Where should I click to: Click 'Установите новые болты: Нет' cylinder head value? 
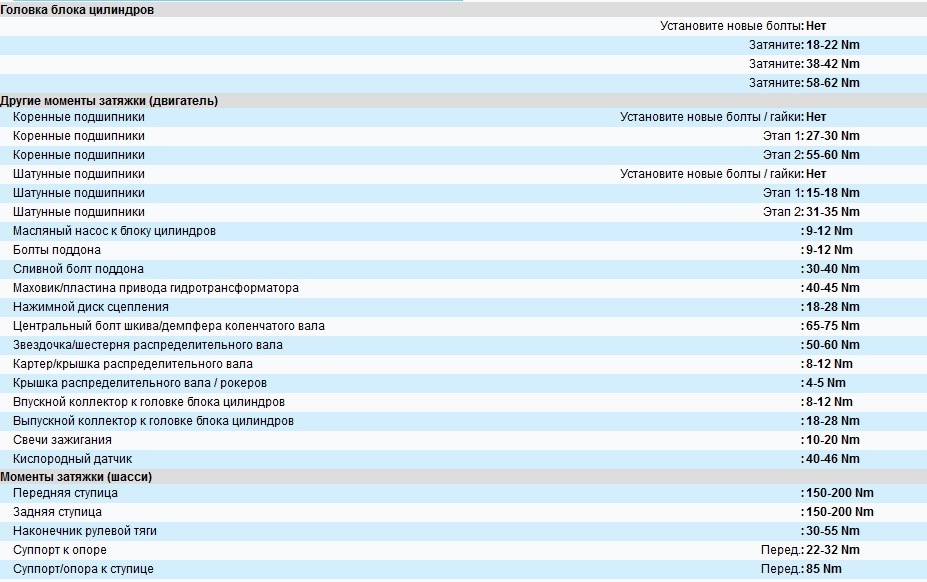743,26
